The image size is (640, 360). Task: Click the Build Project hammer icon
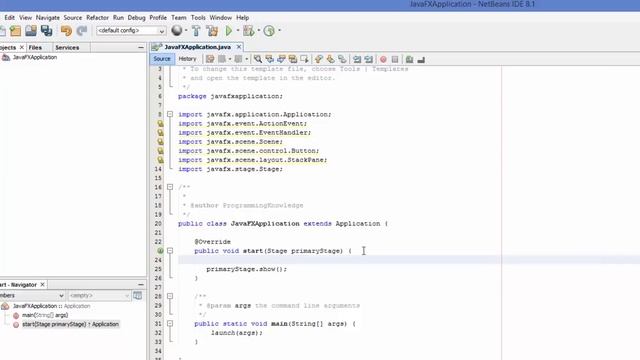pyautogui.click(x=196, y=31)
